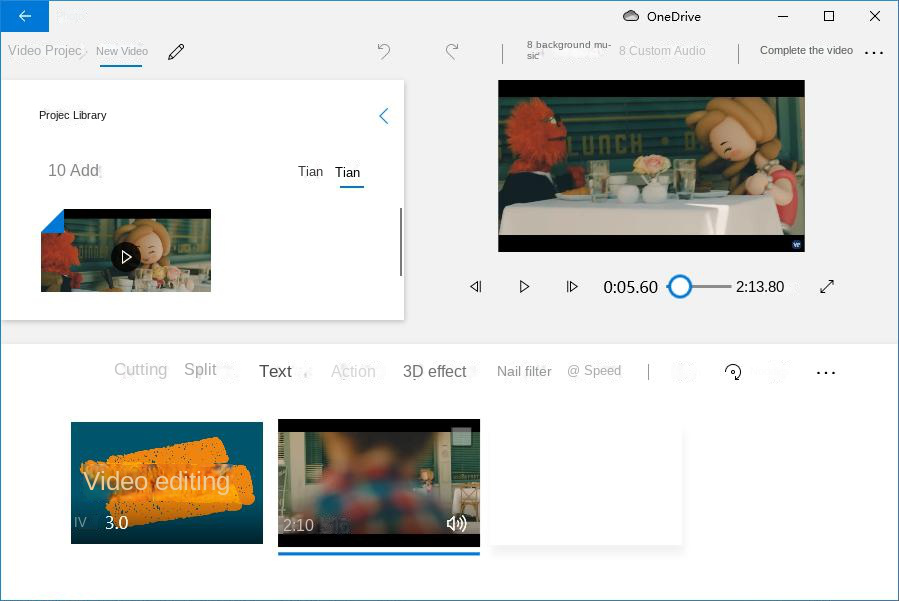Viewport: 899px width, 601px height.
Task: Open the rename pencil icon for New Video
Action: coord(176,50)
